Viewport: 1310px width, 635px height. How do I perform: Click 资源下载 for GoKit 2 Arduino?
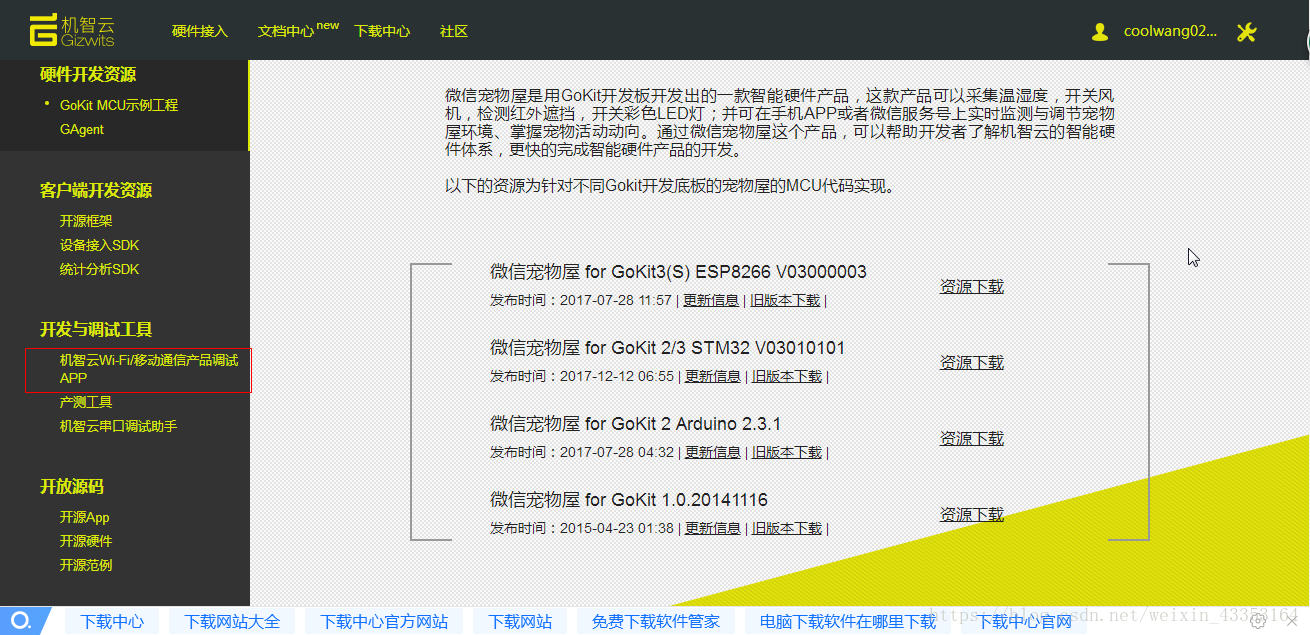pyautogui.click(x=971, y=438)
